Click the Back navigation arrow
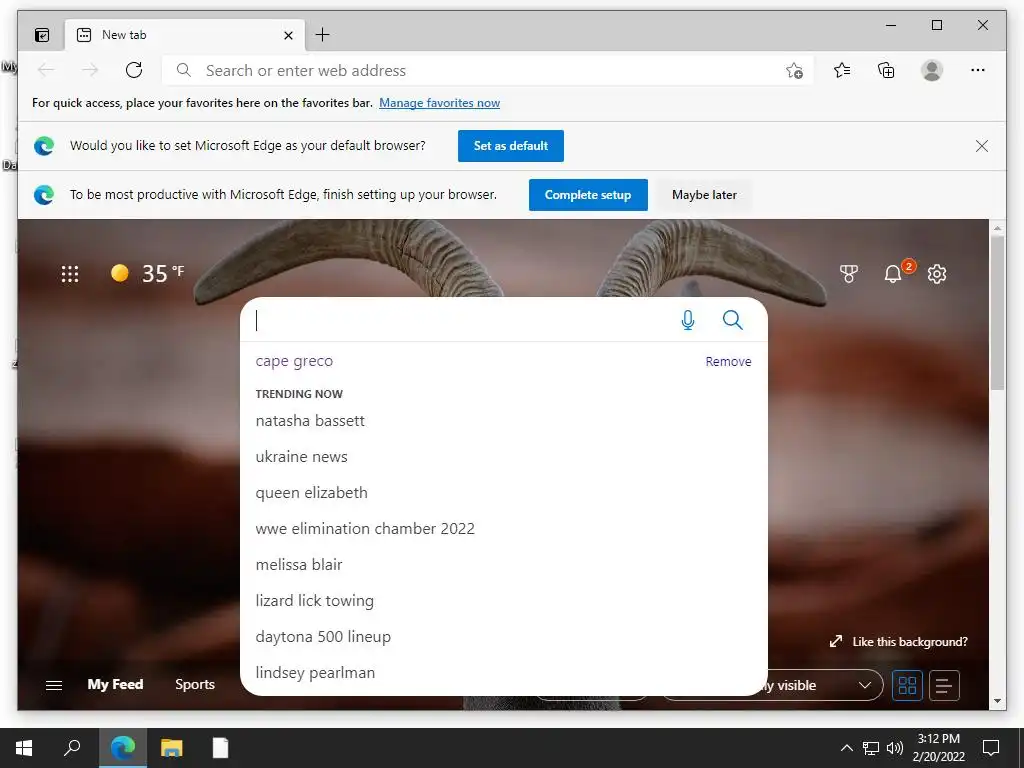 tap(46, 70)
